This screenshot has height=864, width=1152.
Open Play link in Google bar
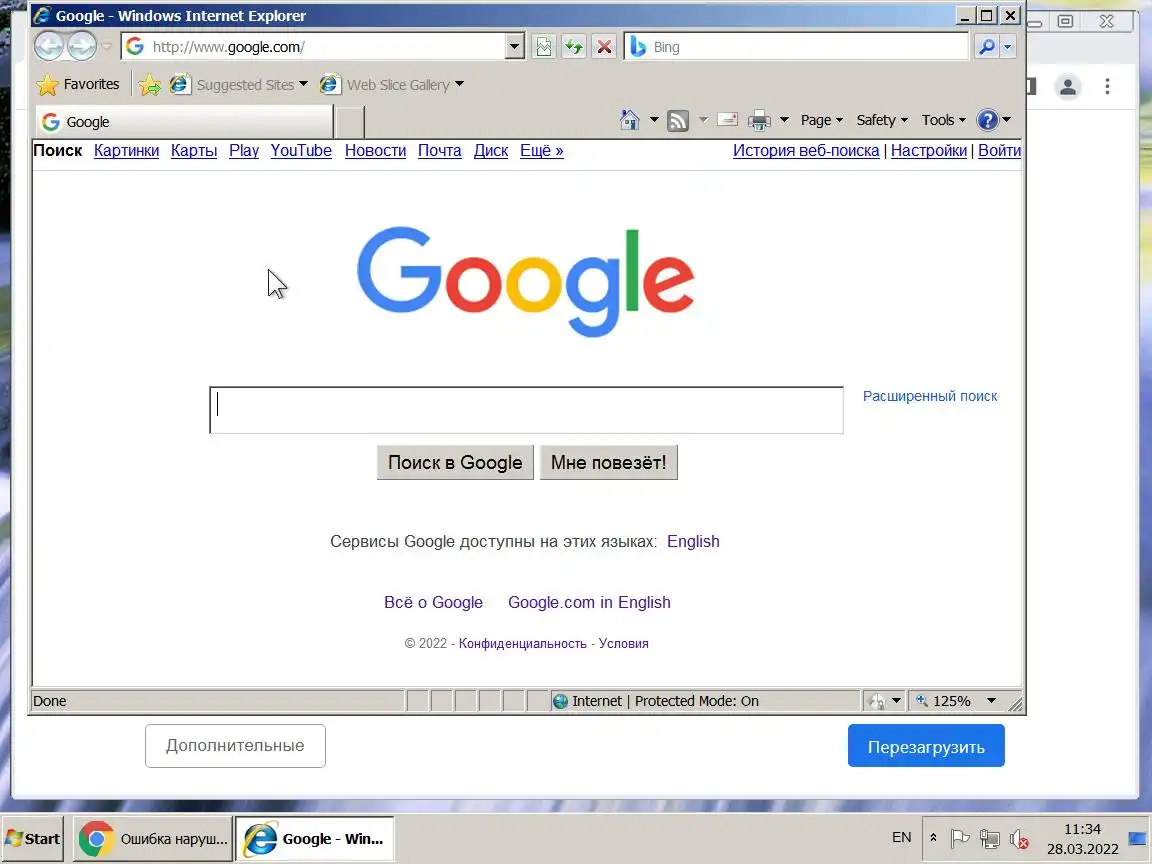(x=244, y=151)
